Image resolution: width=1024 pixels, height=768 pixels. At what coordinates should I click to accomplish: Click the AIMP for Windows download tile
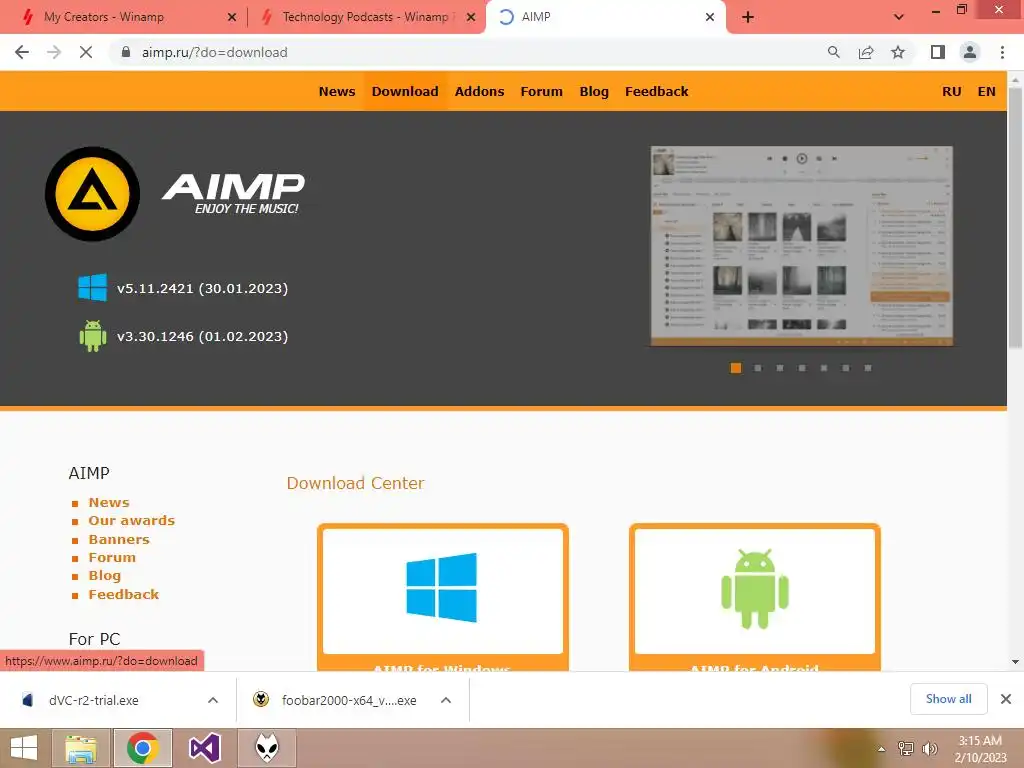(x=443, y=597)
